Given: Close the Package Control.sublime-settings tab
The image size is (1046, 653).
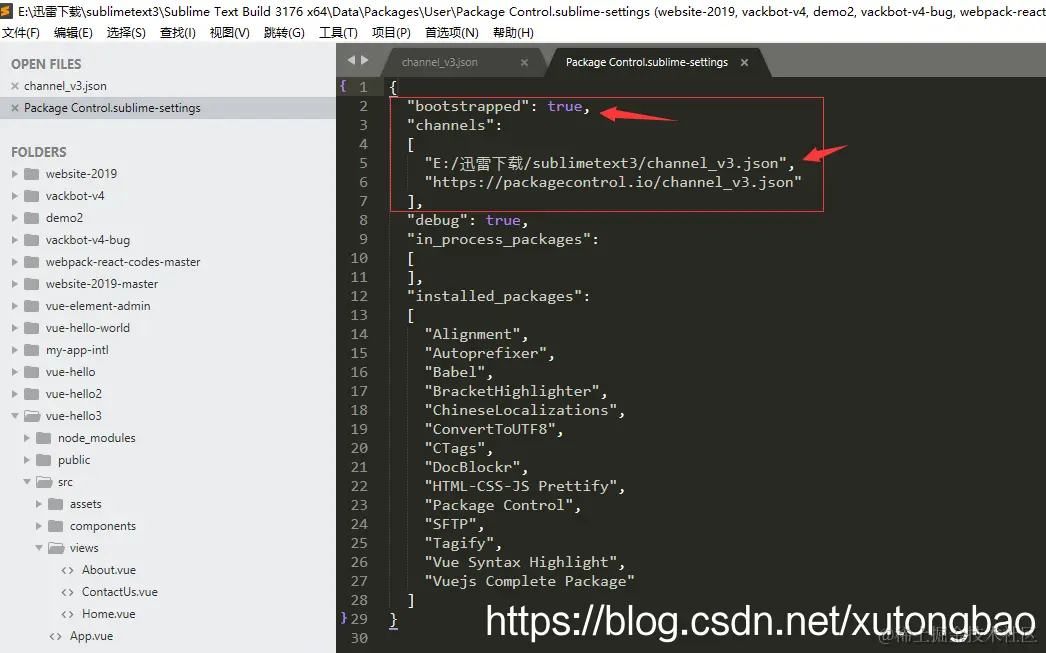Looking at the screenshot, I should 744,62.
